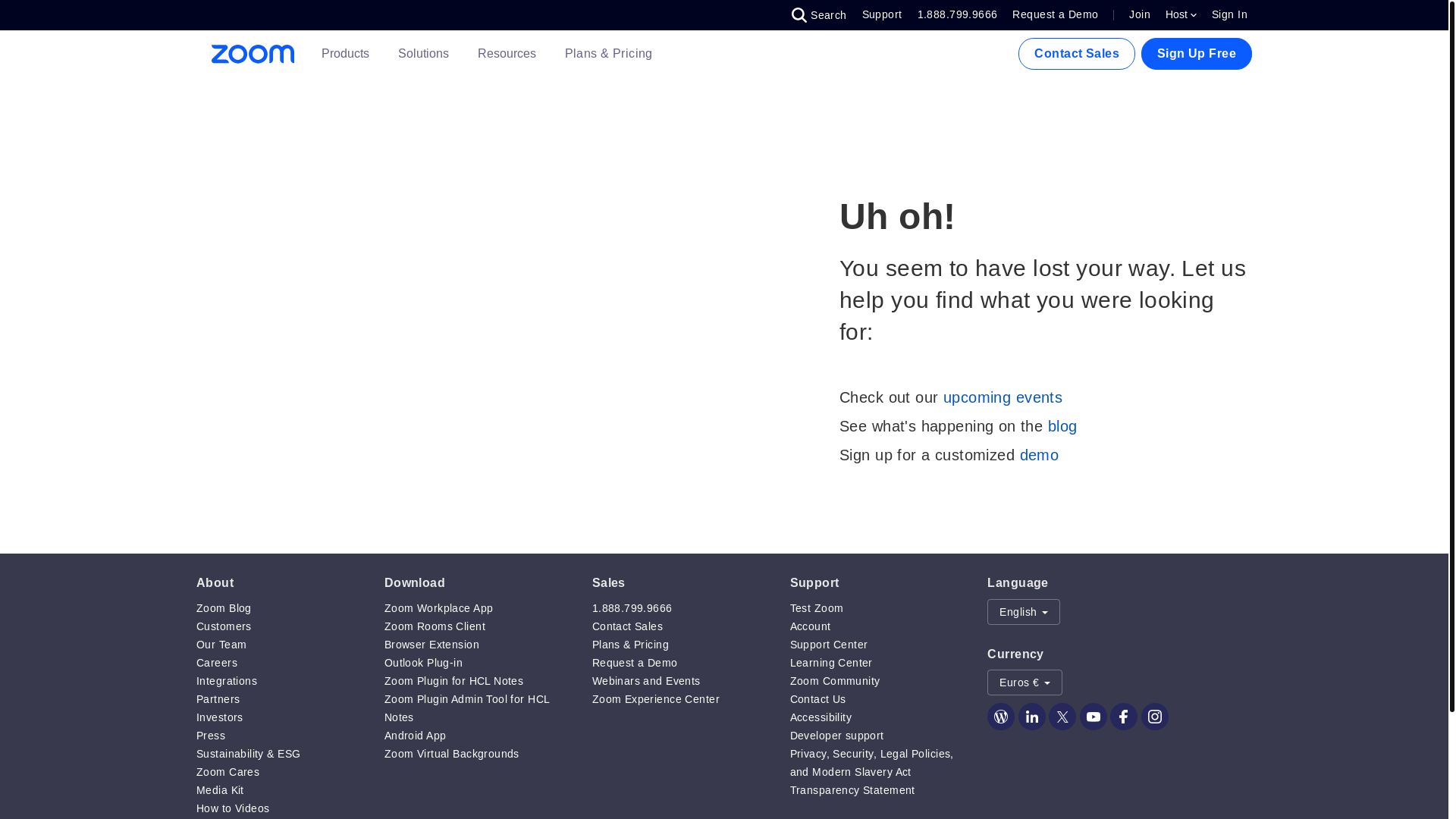This screenshot has width=1456, height=819.
Task: Click Request a Demo in top bar
Action: [1055, 14]
